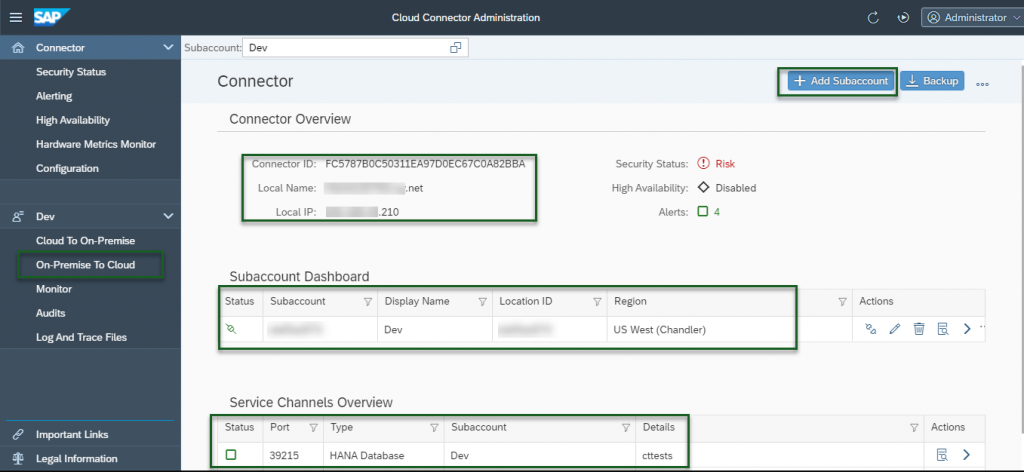Click the Dev subaccount icon in sidebar
1024x472 pixels.
point(18,216)
